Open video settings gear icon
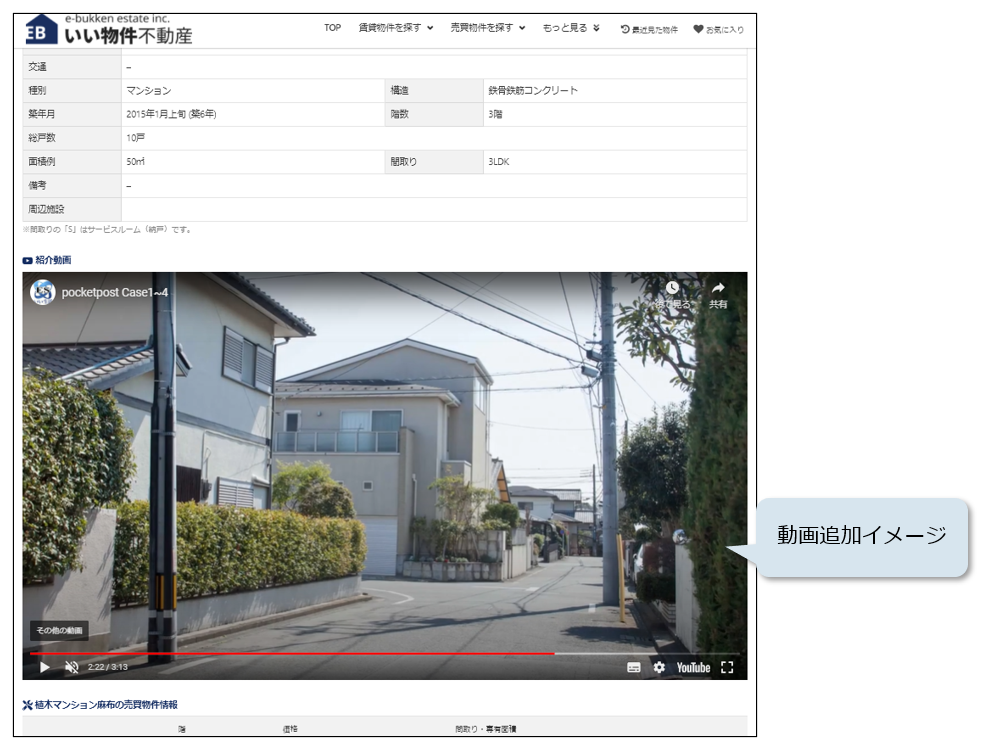The image size is (982, 751). (x=659, y=667)
